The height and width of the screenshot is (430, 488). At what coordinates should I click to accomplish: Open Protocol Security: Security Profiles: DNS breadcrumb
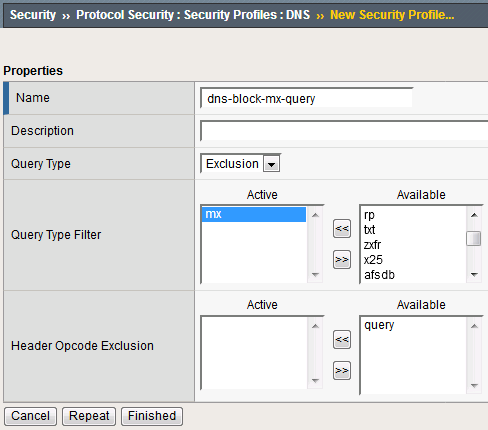point(193,15)
